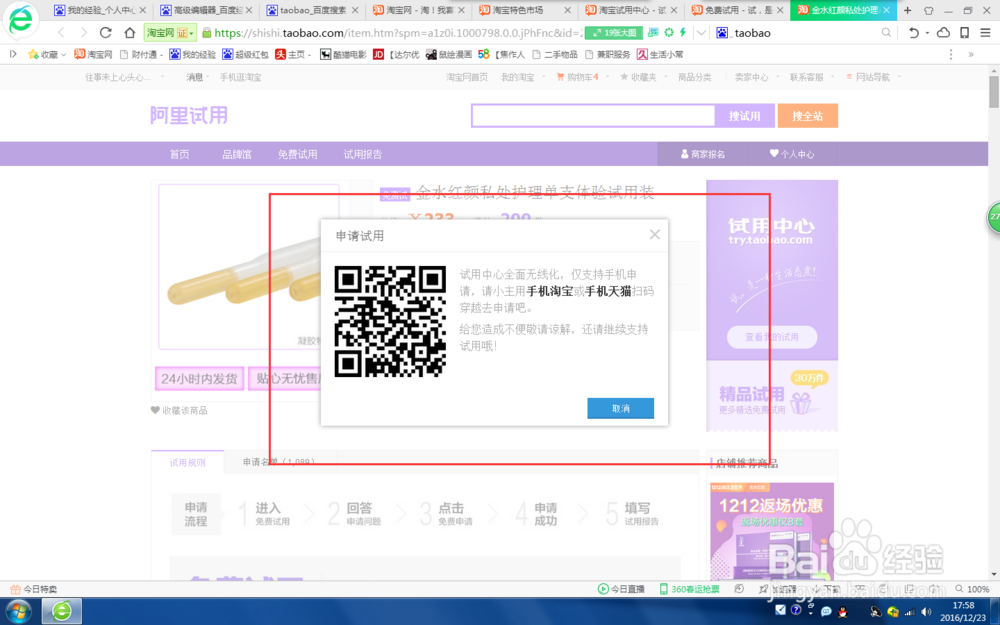Open the 品牌馆 navigation item

[237, 154]
